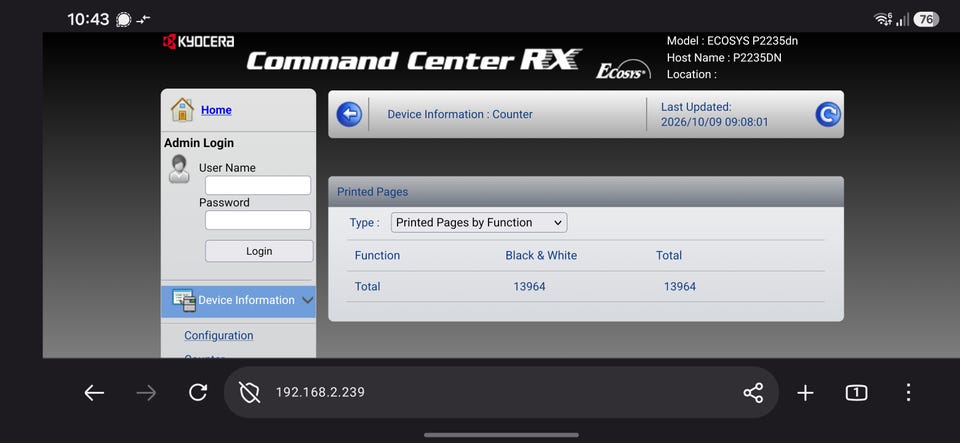Click the Kyocera logo
Viewport: 960px width, 443px height.
click(x=198, y=42)
